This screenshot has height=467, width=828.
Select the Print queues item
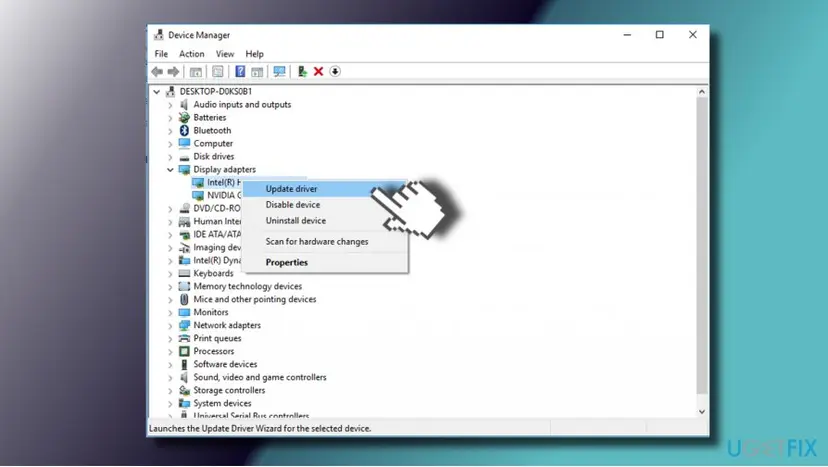pyautogui.click(x=217, y=338)
